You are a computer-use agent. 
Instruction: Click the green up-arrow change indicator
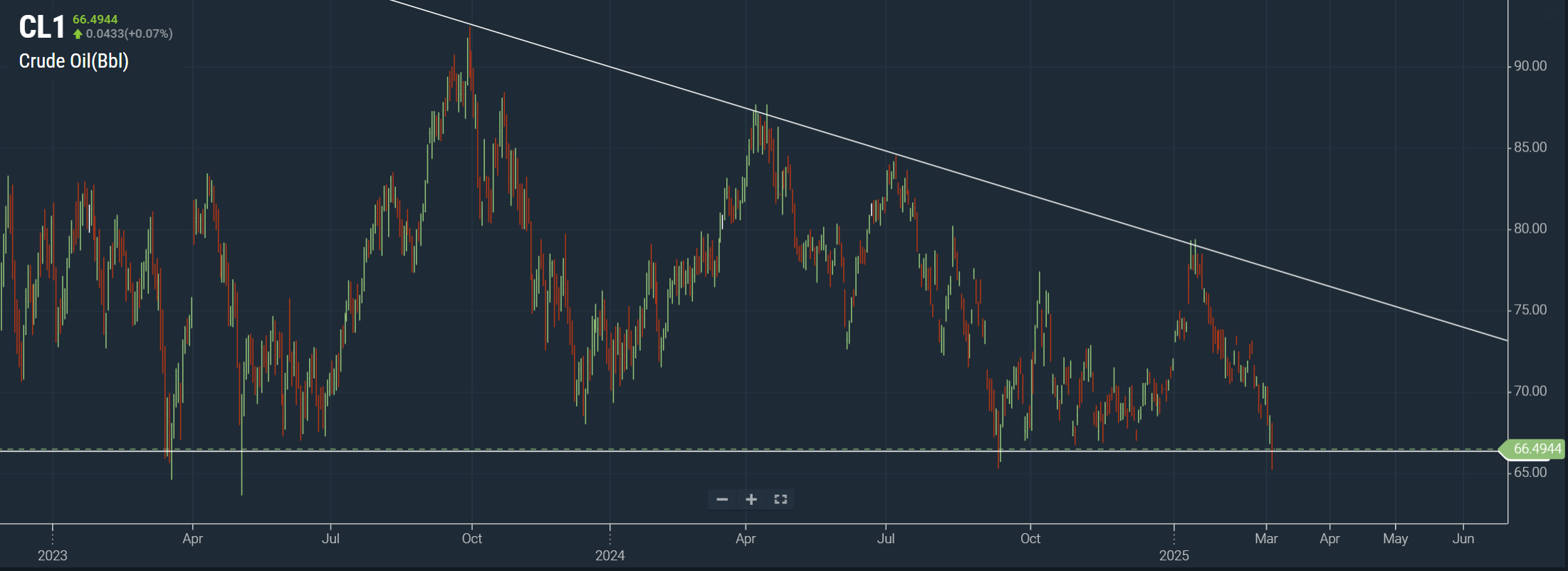[x=78, y=34]
